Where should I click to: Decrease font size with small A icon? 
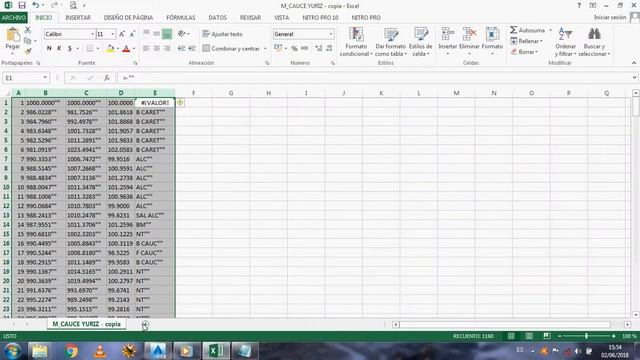[x=132, y=34]
